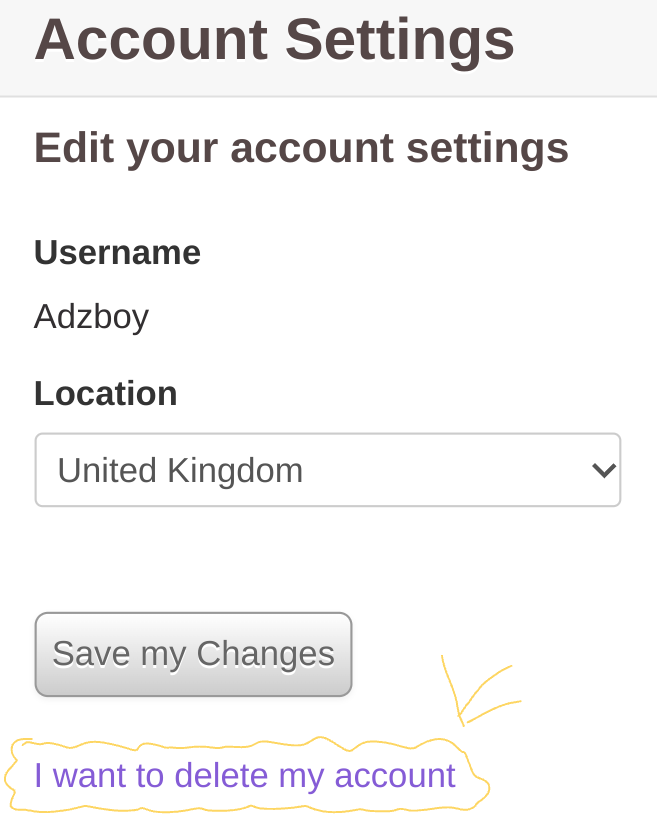Click the yellow-circled delete account text
The width and height of the screenshot is (657, 817).
click(244, 775)
